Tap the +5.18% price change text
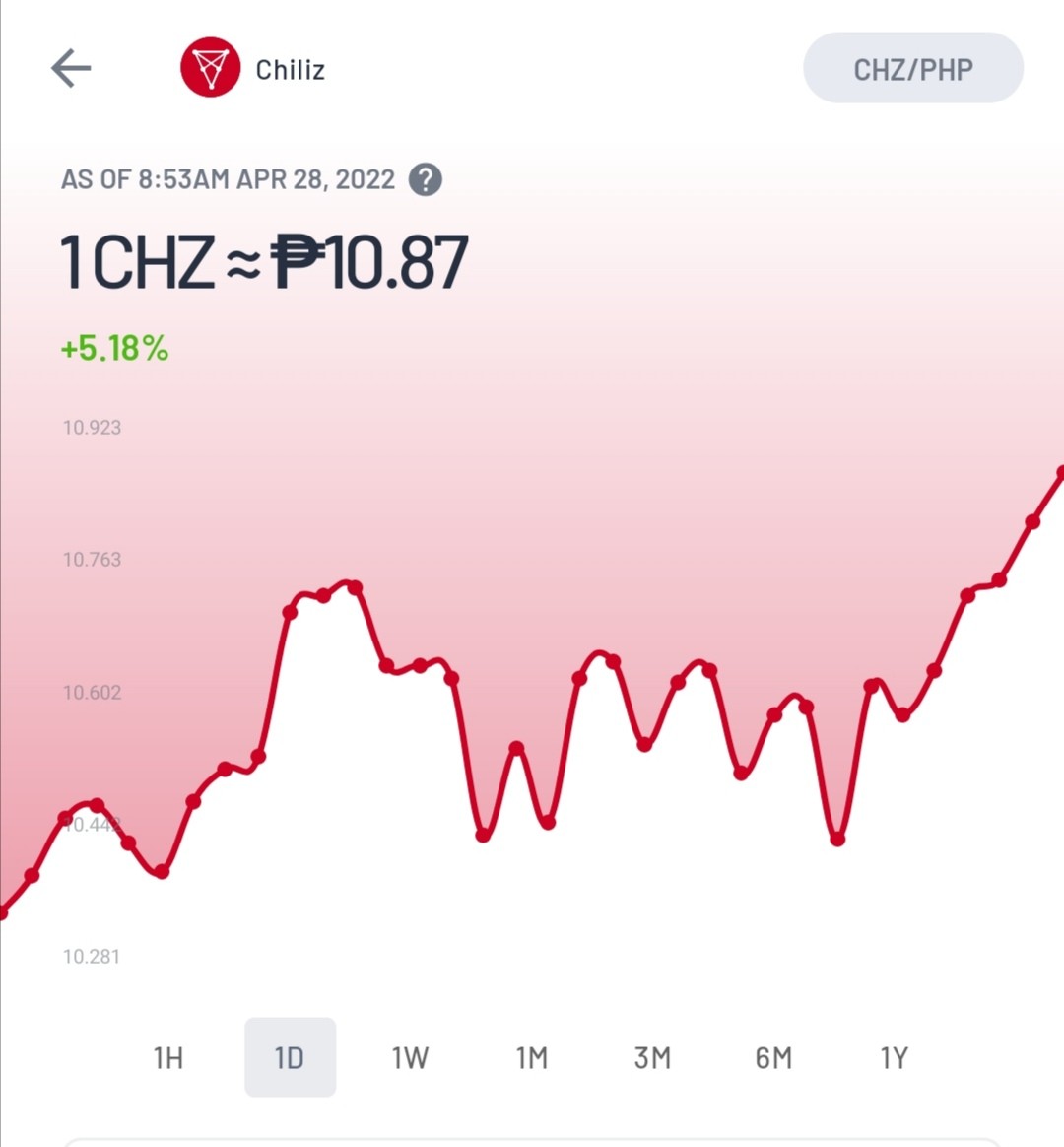1064x1147 pixels. 115,348
